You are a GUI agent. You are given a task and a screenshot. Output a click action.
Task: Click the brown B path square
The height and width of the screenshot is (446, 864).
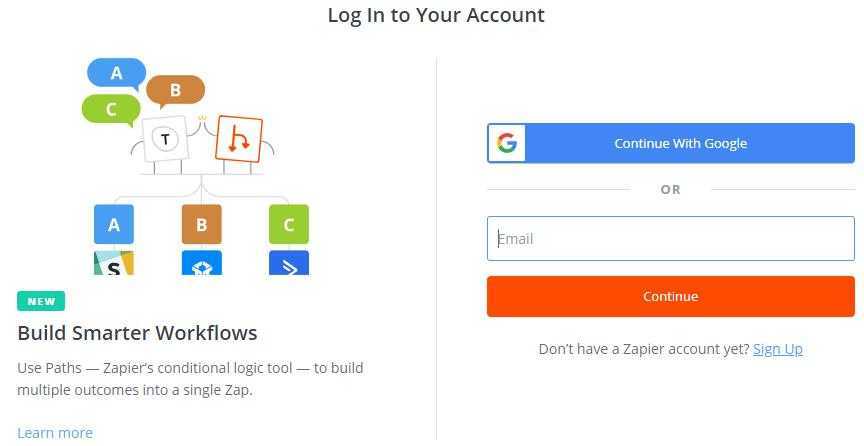point(202,224)
